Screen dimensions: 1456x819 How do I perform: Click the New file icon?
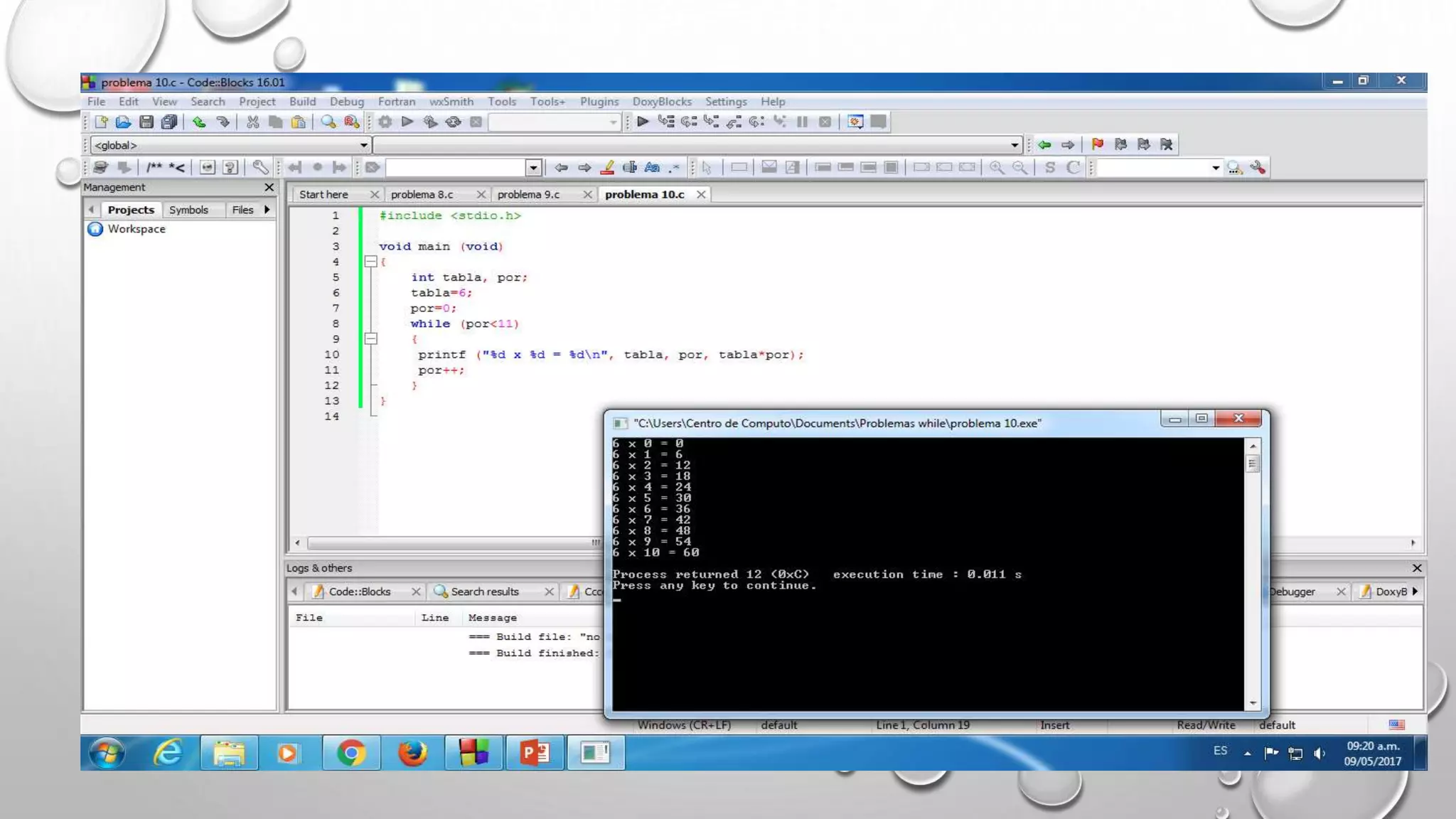[101, 122]
